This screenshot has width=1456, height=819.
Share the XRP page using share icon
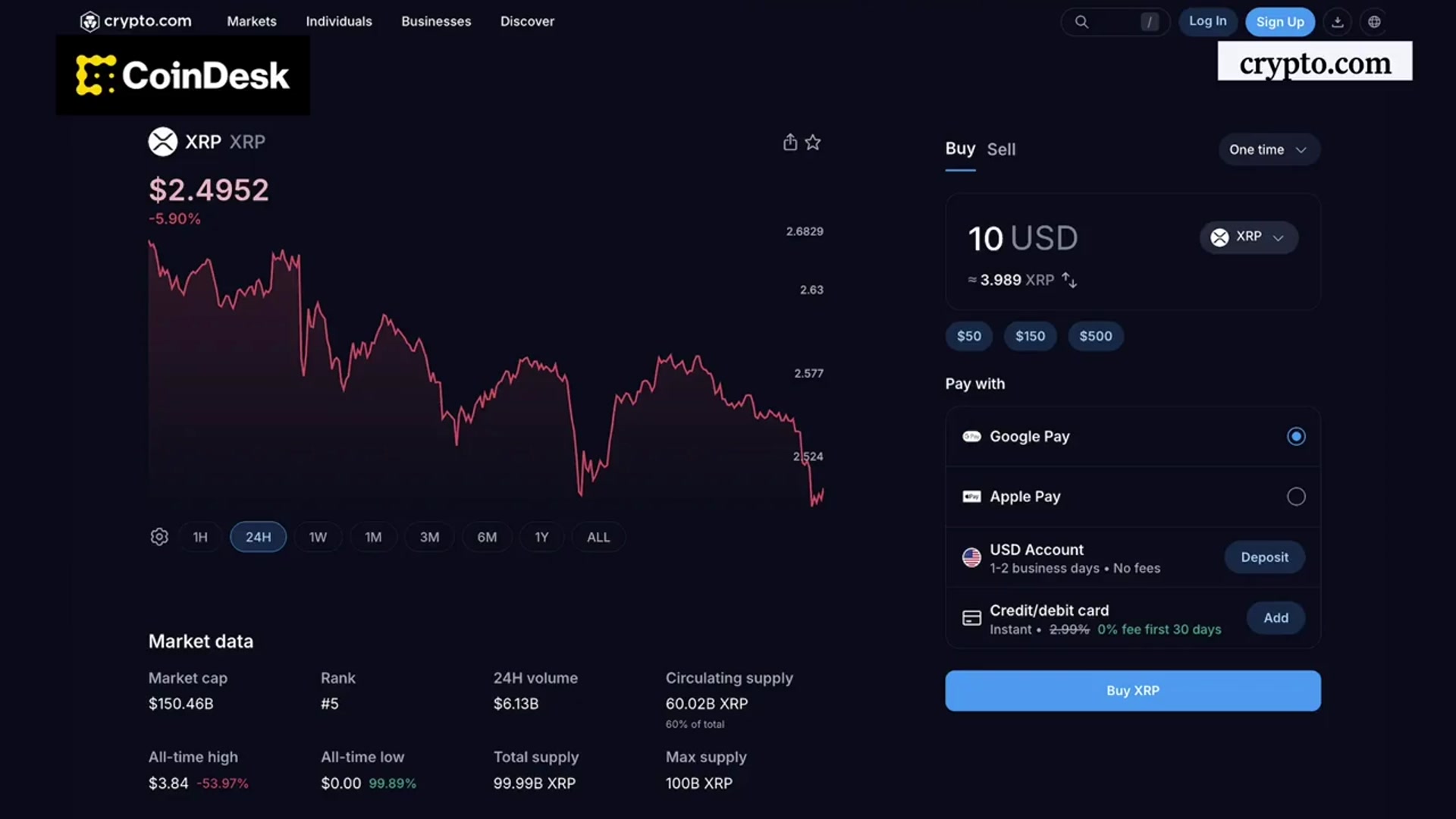[789, 142]
